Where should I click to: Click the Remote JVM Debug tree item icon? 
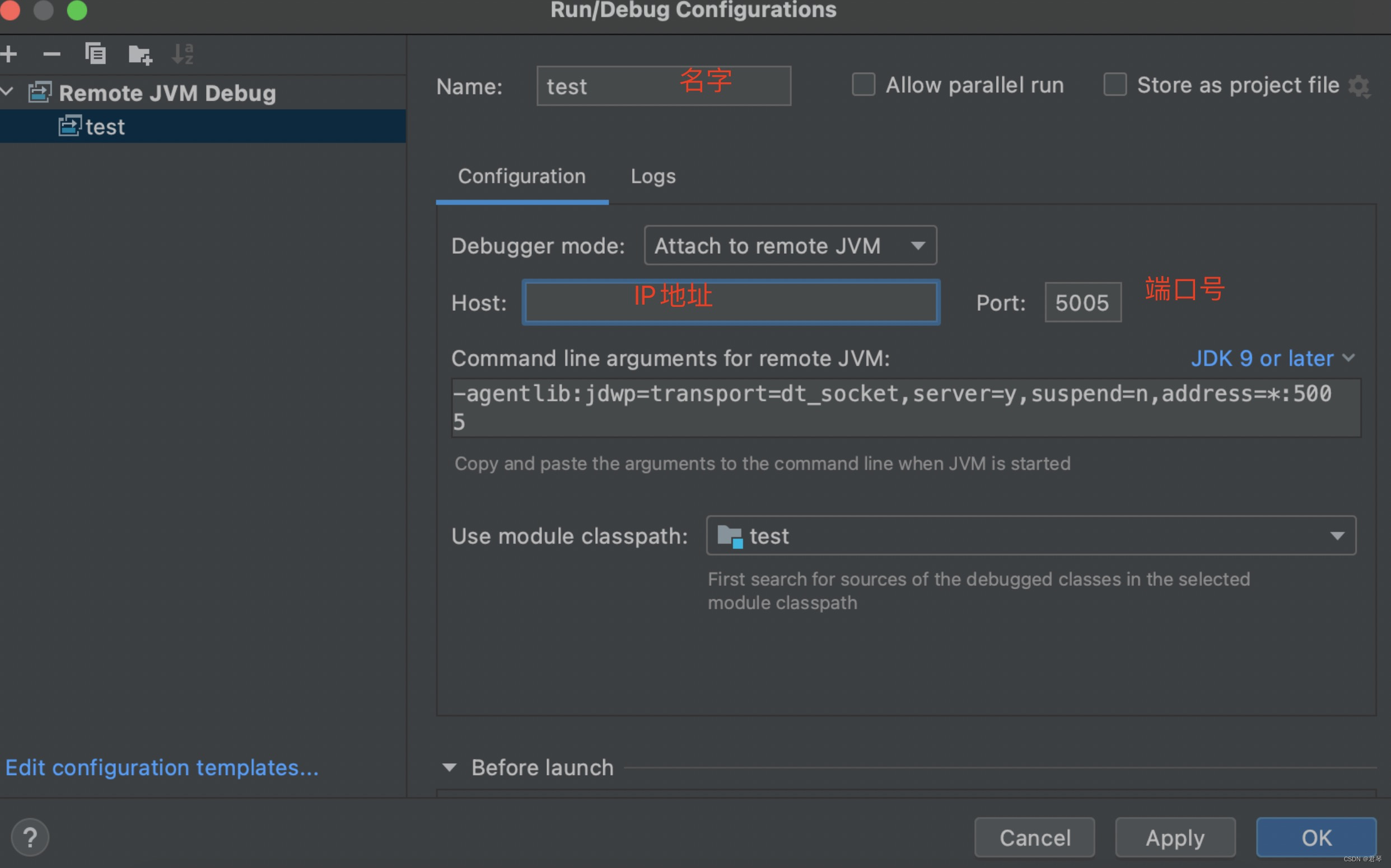tap(39, 92)
